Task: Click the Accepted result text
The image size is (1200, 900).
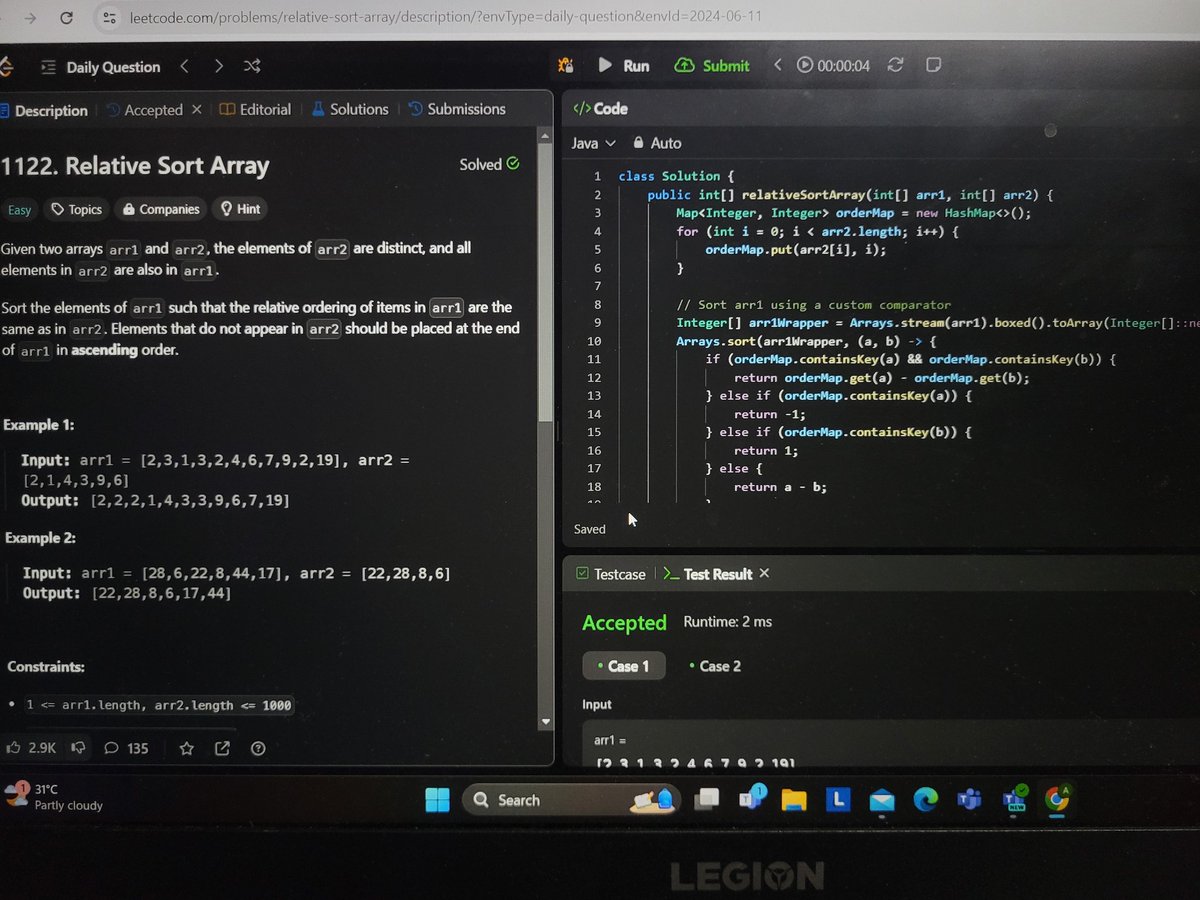Action: (624, 623)
